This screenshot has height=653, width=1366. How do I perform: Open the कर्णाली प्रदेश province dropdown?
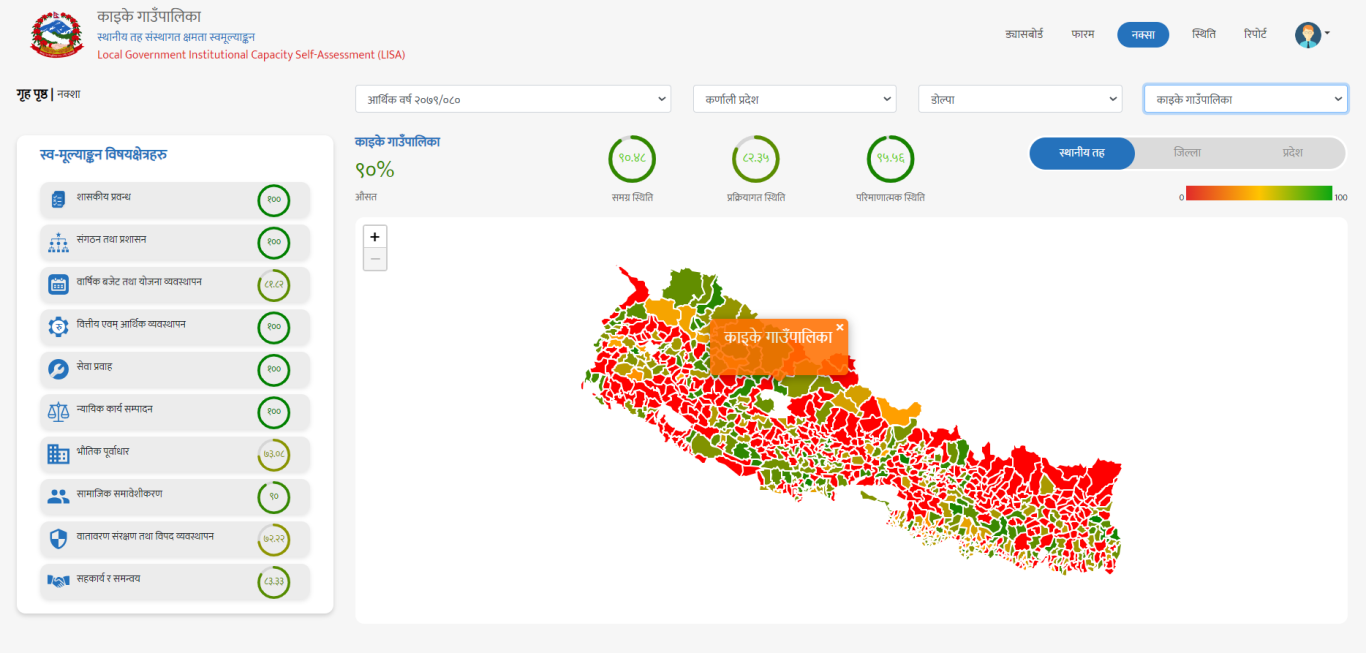(794, 99)
